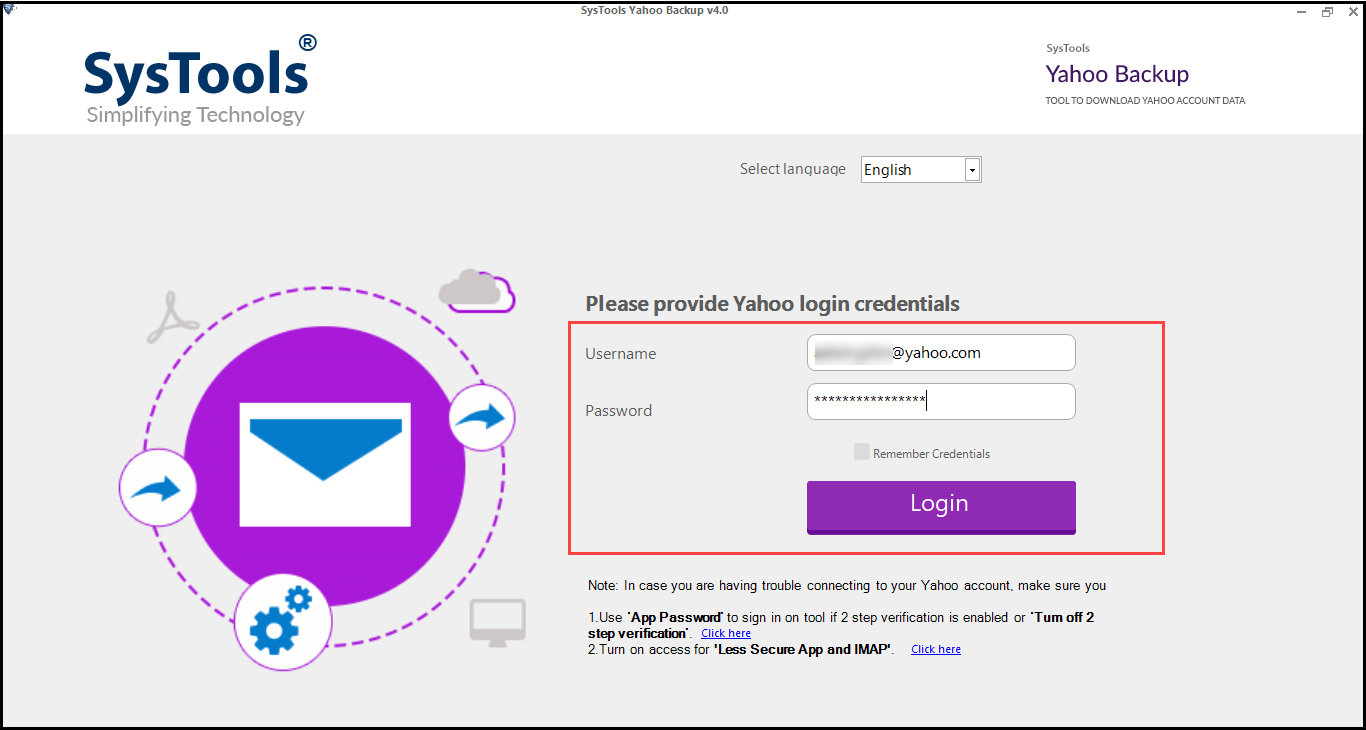Enable the Remember Credentials checkbox
This screenshot has height=730, width=1366.
[862, 452]
